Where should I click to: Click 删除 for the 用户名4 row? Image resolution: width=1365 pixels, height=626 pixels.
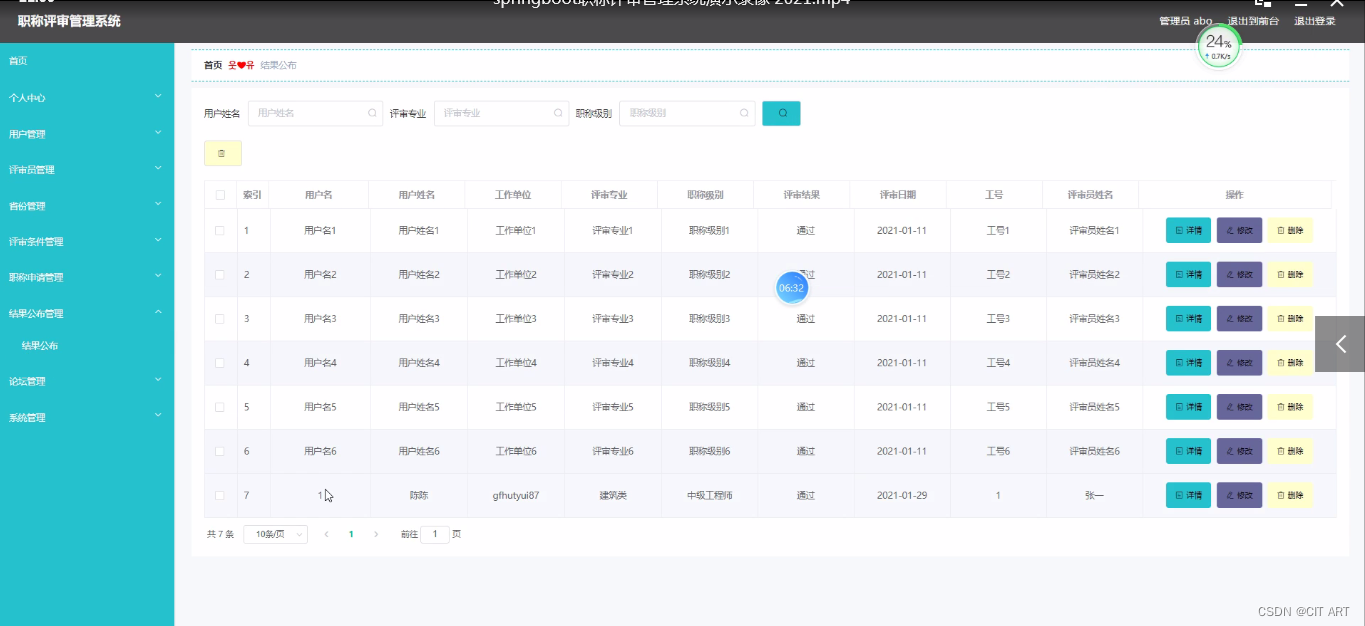1290,363
